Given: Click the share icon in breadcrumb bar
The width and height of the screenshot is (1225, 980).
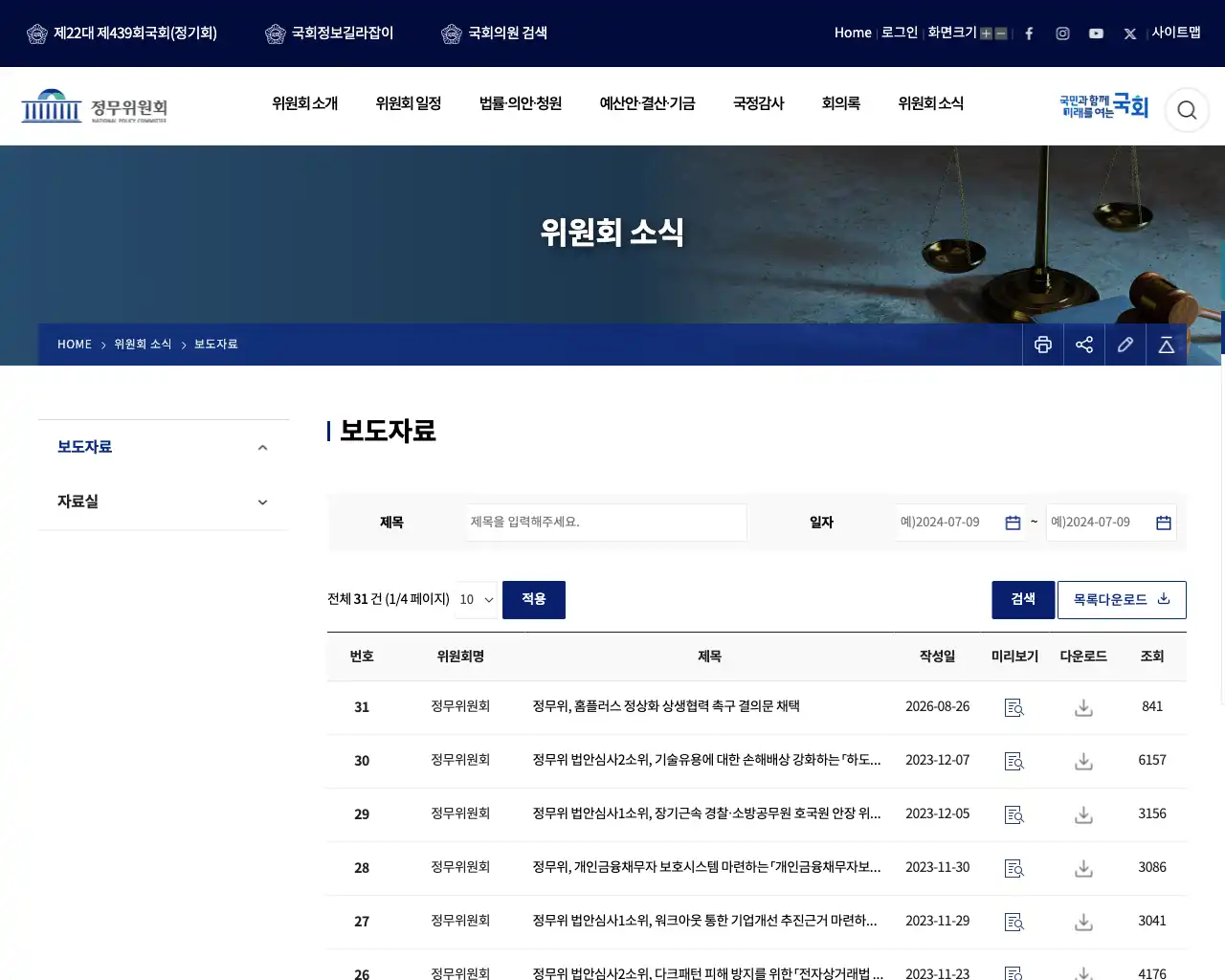Looking at the screenshot, I should 1084,345.
